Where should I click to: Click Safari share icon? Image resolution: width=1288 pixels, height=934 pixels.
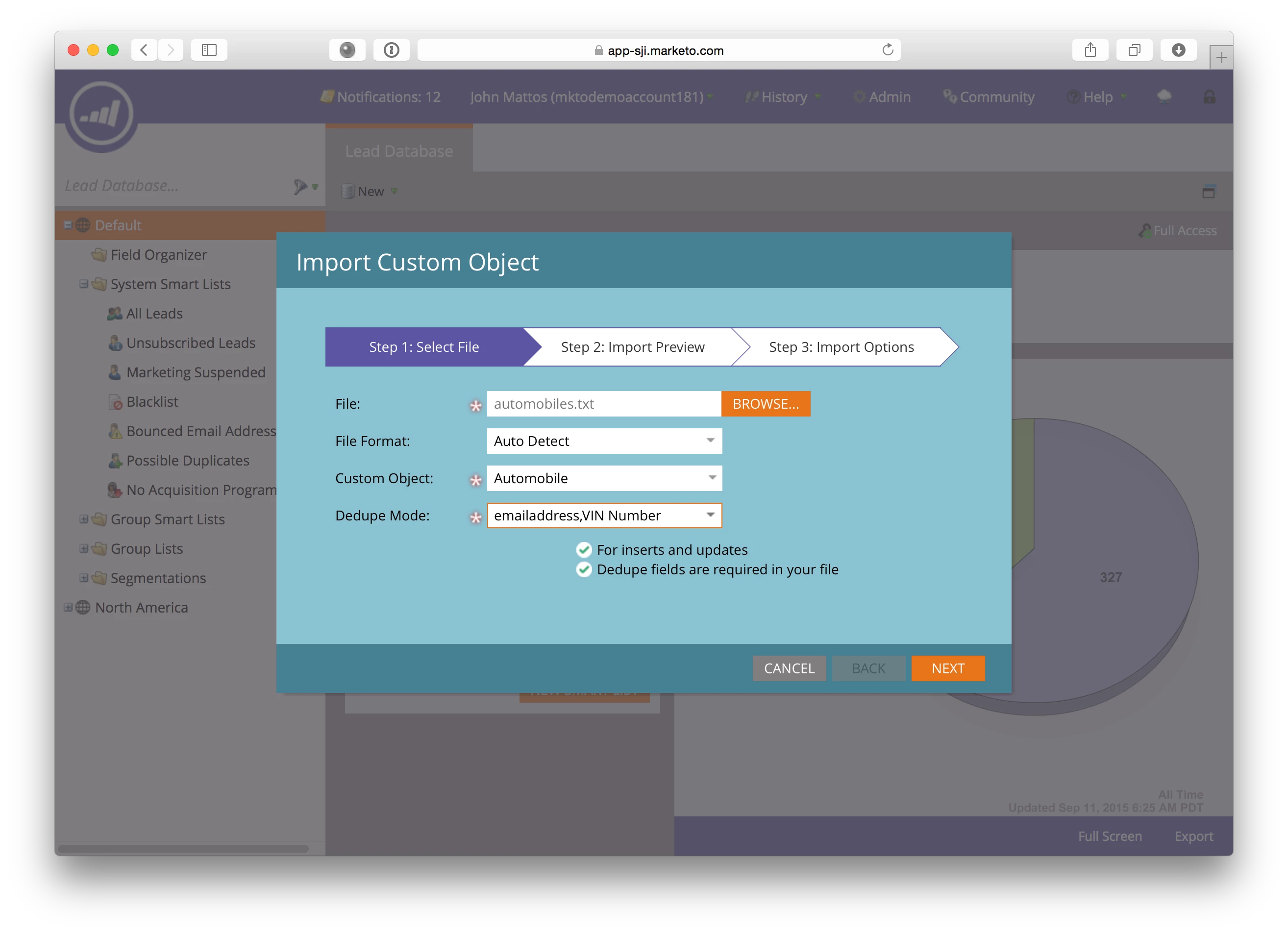[1090, 50]
